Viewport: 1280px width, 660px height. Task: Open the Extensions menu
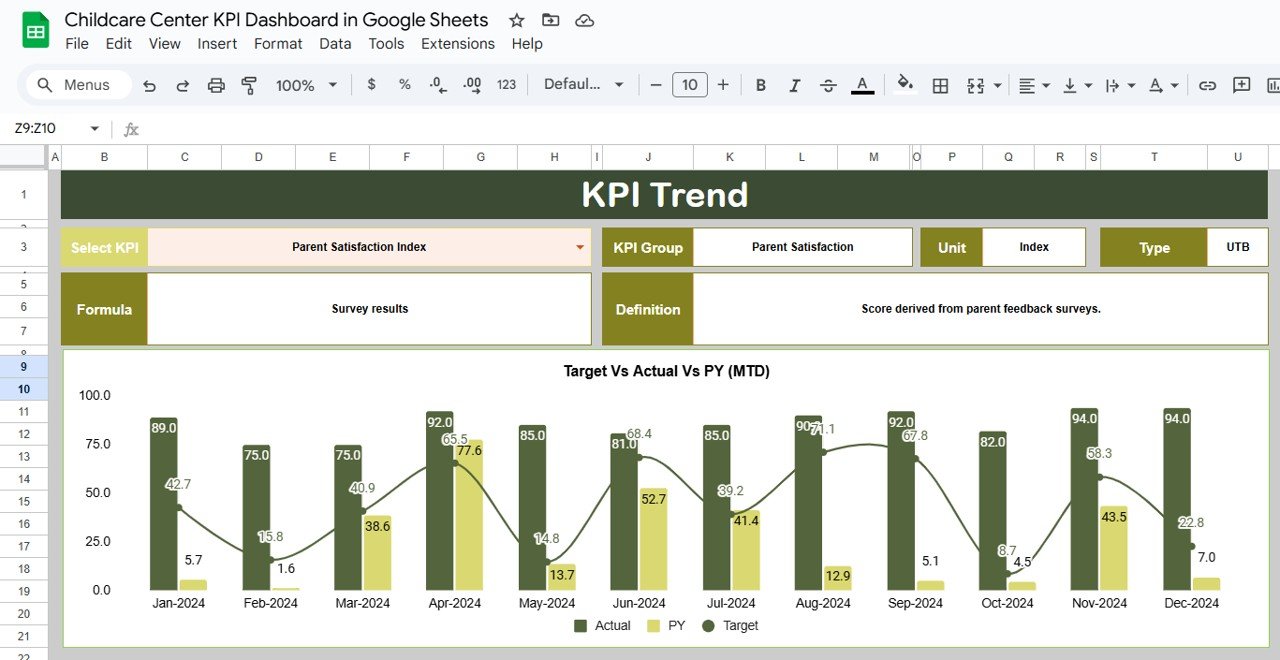click(x=457, y=43)
